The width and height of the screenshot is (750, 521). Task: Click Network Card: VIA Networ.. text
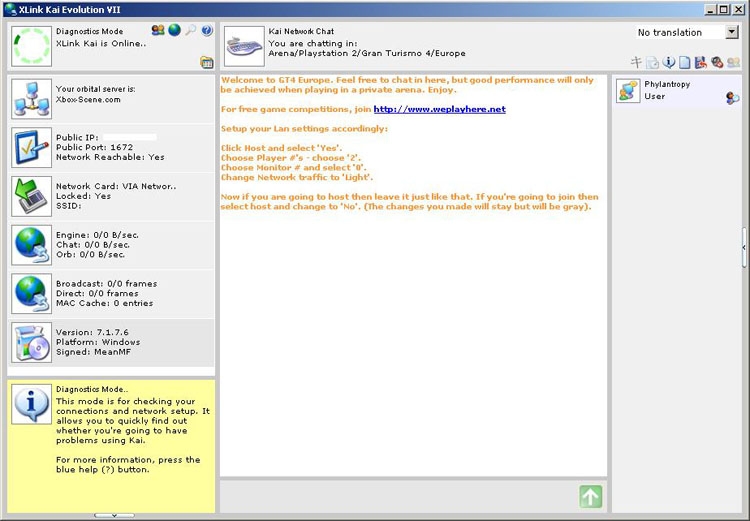116,186
